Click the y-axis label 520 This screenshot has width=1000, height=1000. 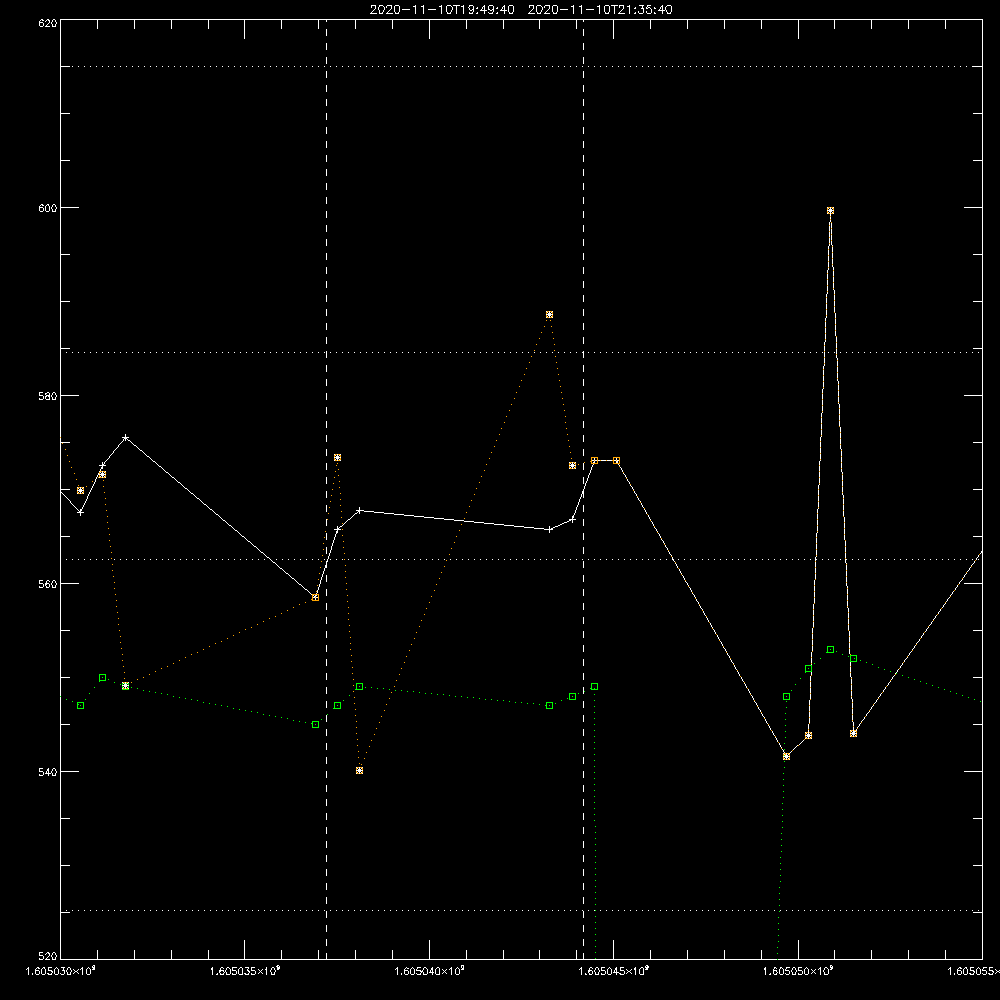[x=48, y=956]
